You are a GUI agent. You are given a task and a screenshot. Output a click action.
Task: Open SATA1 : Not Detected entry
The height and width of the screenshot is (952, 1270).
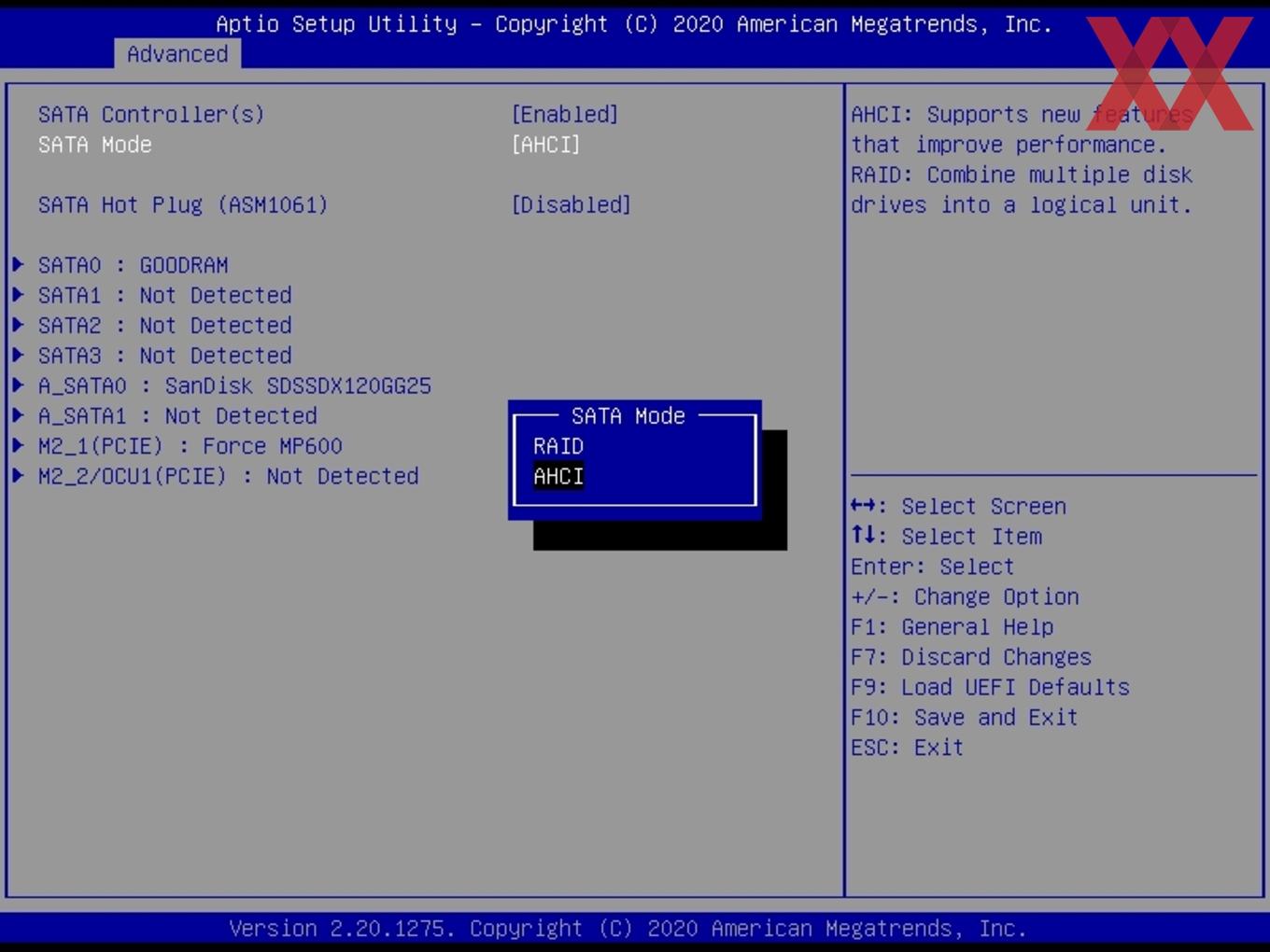[x=165, y=295]
